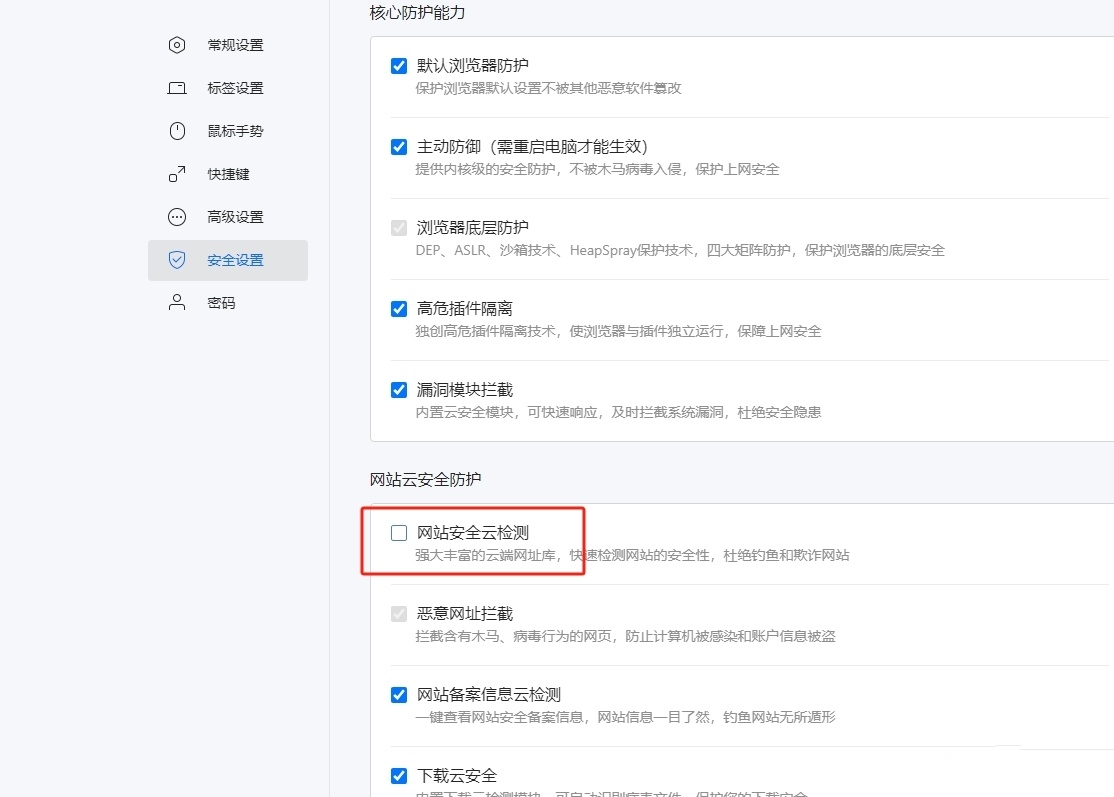1114x797 pixels.
Task: Open the 快捷键 settings page
Action: tap(227, 174)
